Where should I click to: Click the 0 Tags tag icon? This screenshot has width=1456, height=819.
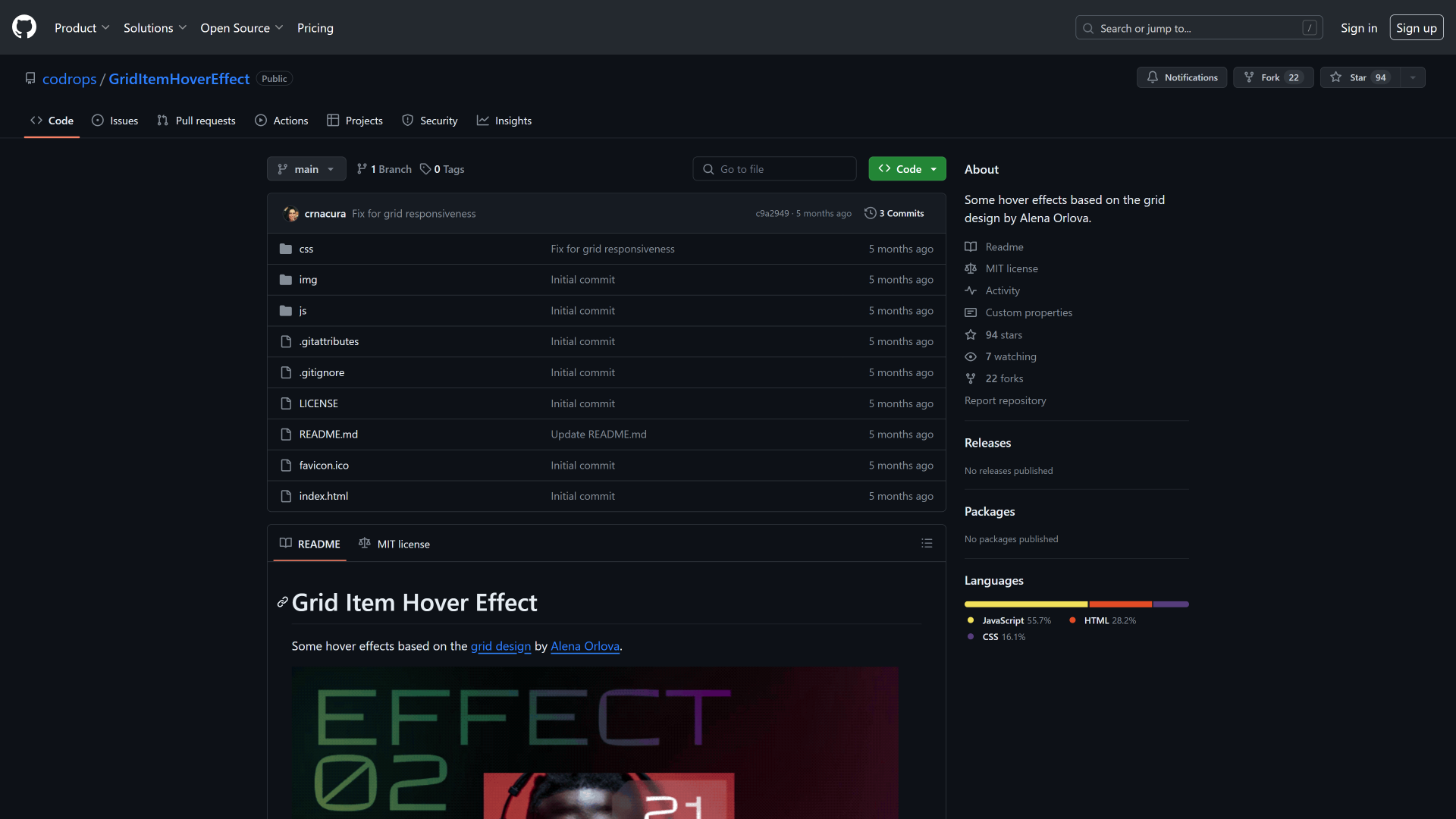[426, 169]
